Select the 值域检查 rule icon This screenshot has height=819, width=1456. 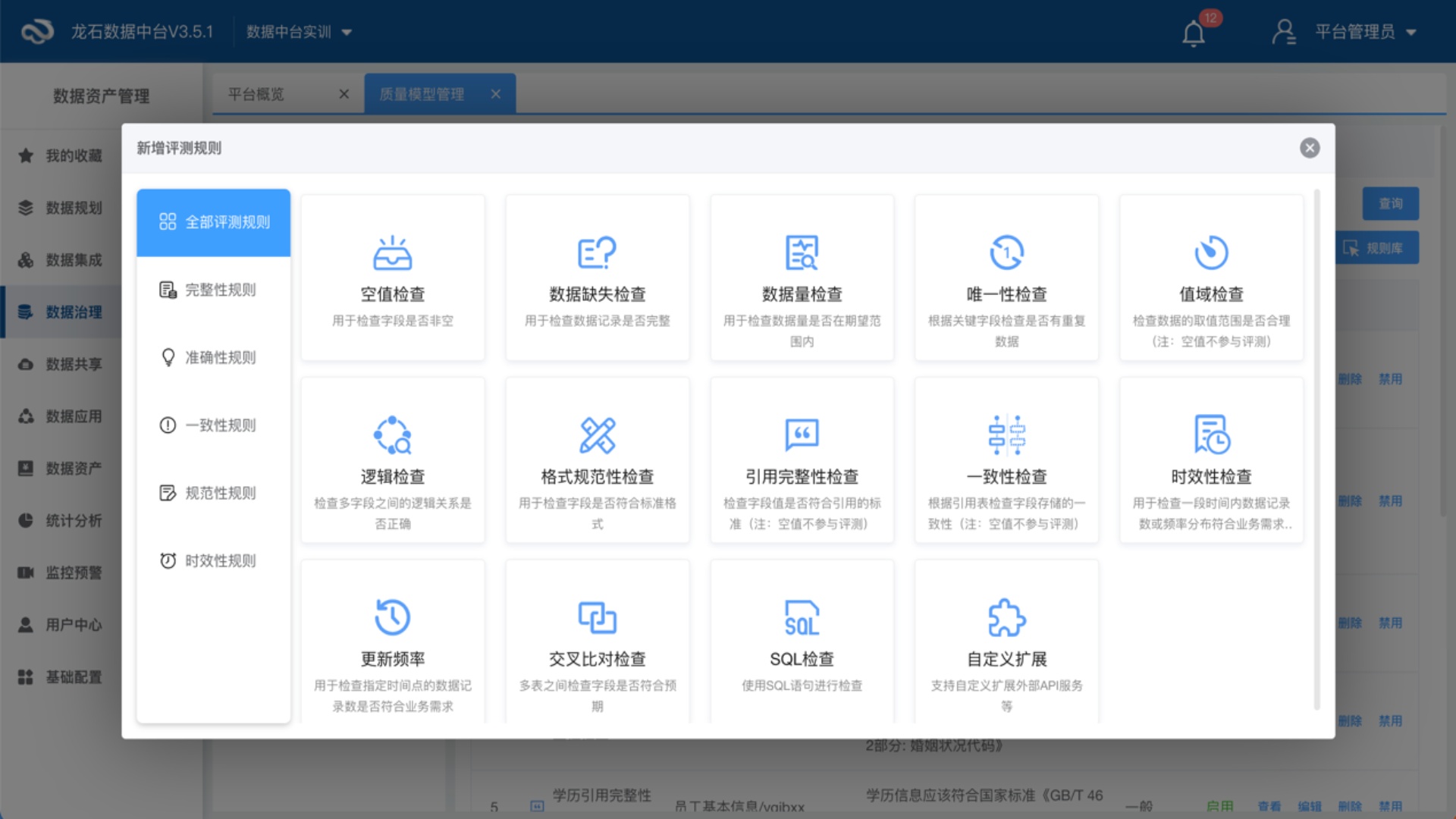pyautogui.click(x=1211, y=253)
